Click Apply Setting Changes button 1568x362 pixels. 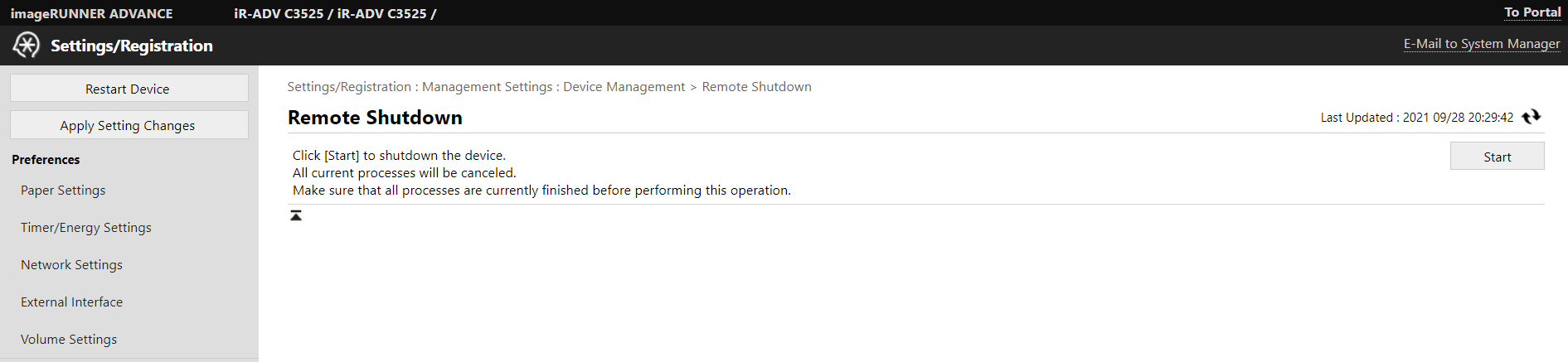129,125
